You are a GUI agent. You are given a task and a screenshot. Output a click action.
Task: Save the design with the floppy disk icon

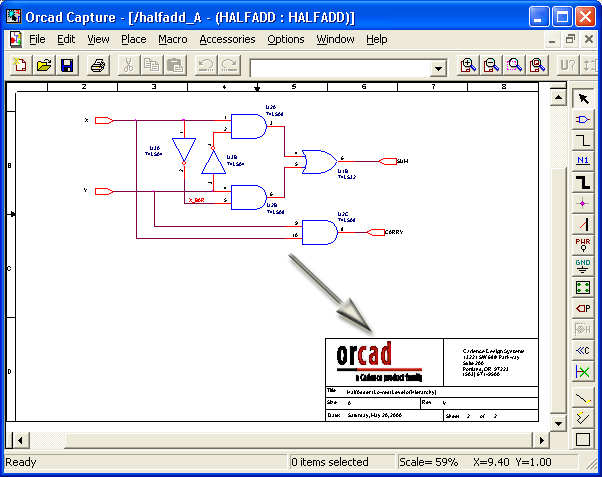[67, 66]
